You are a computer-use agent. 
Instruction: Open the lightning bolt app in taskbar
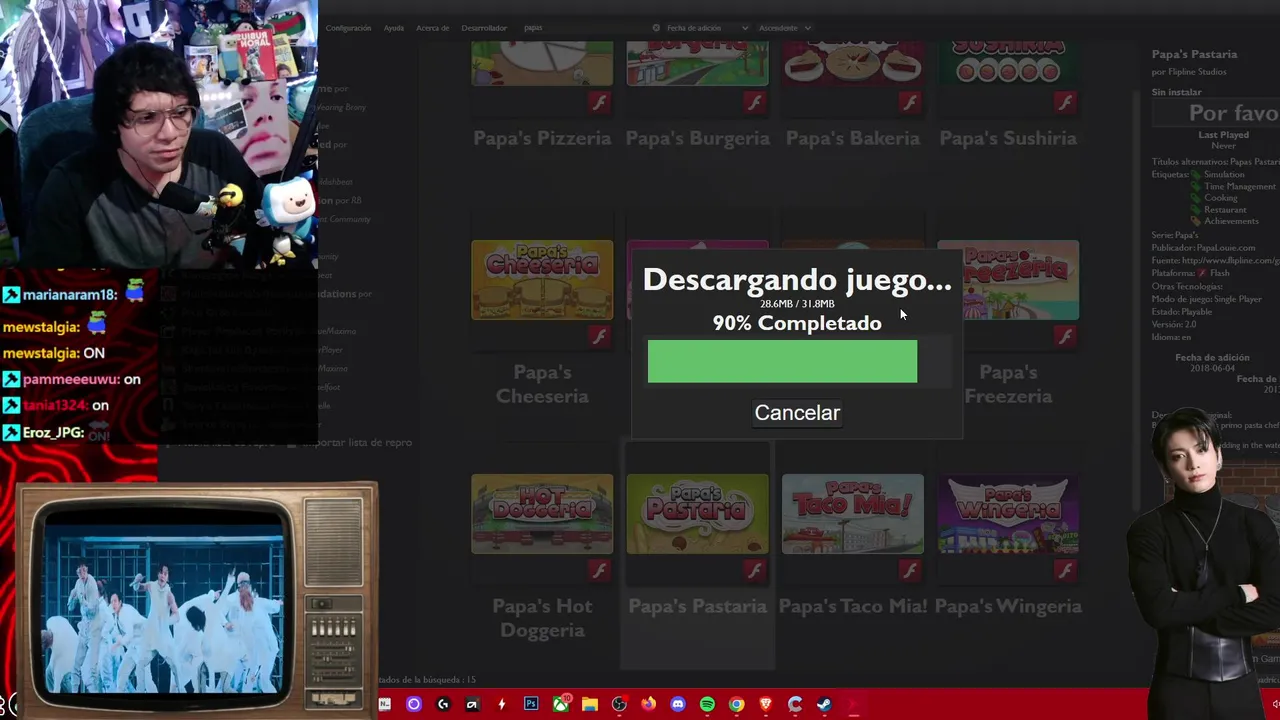502,704
